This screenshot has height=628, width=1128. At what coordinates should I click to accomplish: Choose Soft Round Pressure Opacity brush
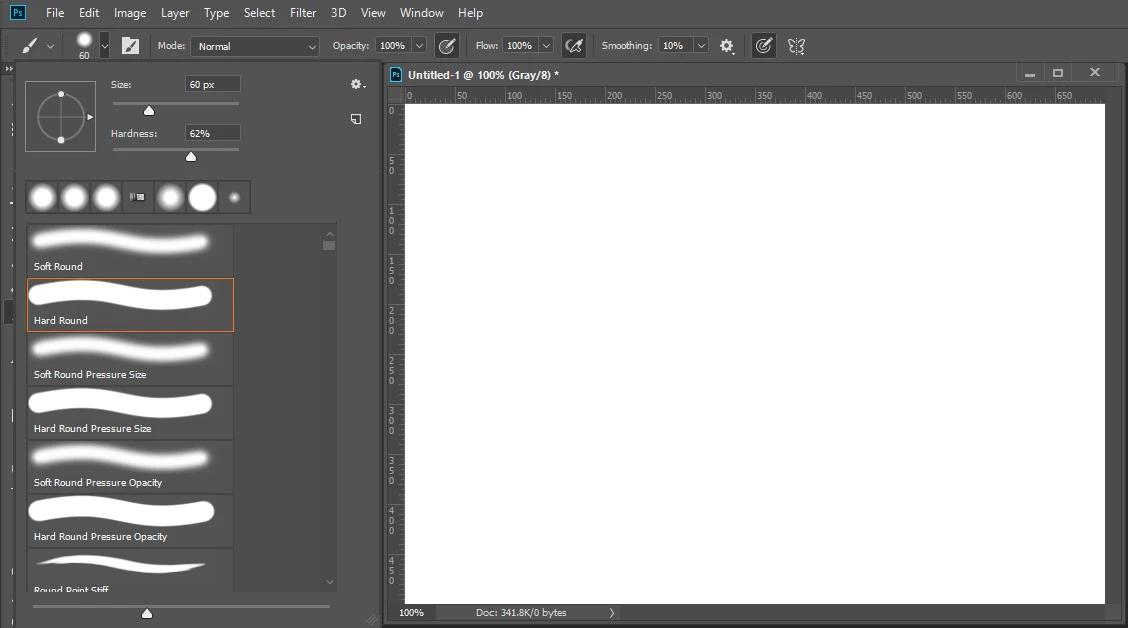(130, 467)
